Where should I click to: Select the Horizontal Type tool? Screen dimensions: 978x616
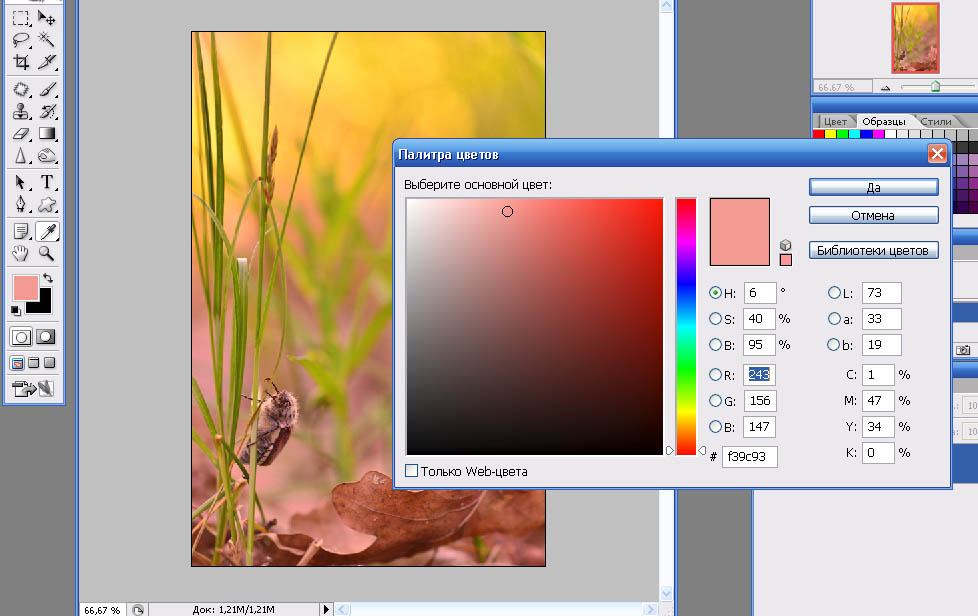47,182
